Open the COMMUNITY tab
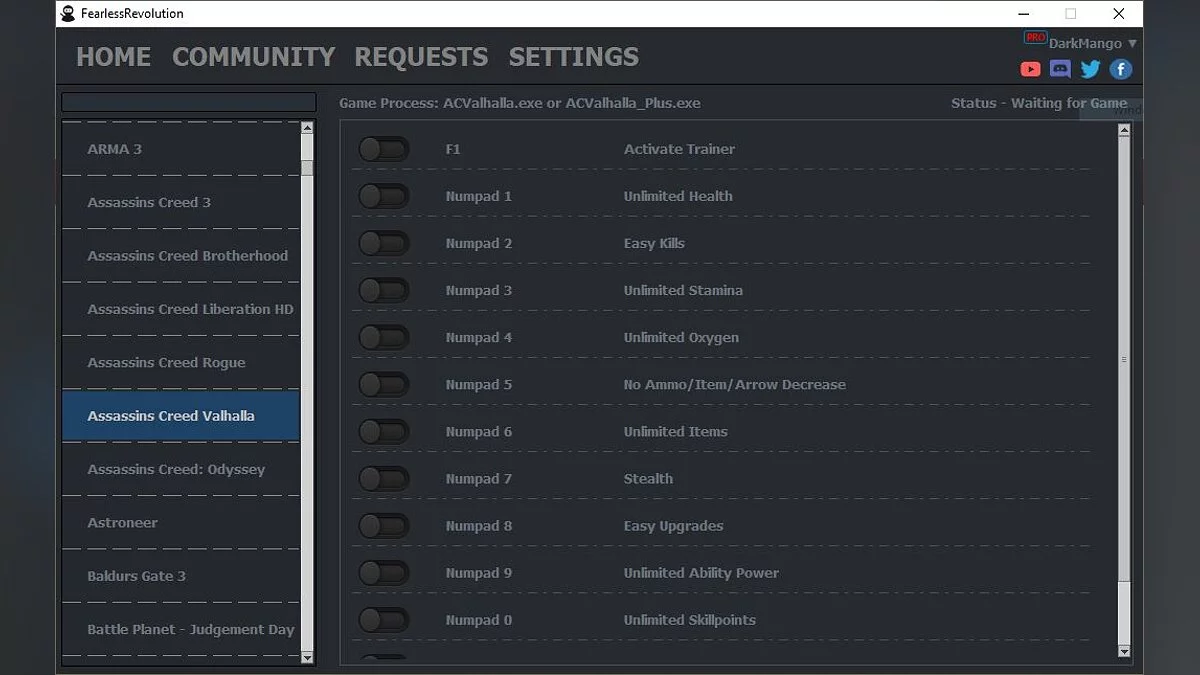Image resolution: width=1200 pixels, height=675 pixels. 253,57
